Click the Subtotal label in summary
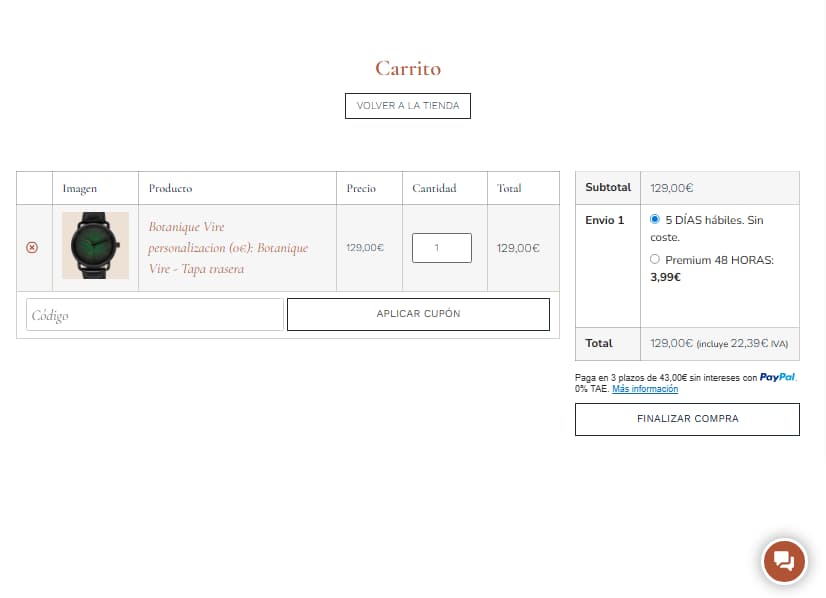Screen dimensions: 826x598 (x=608, y=187)
